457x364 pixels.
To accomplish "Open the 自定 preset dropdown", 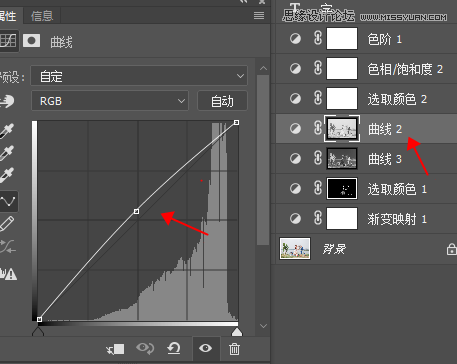I will pyautogui.click(x=139, y=76).
